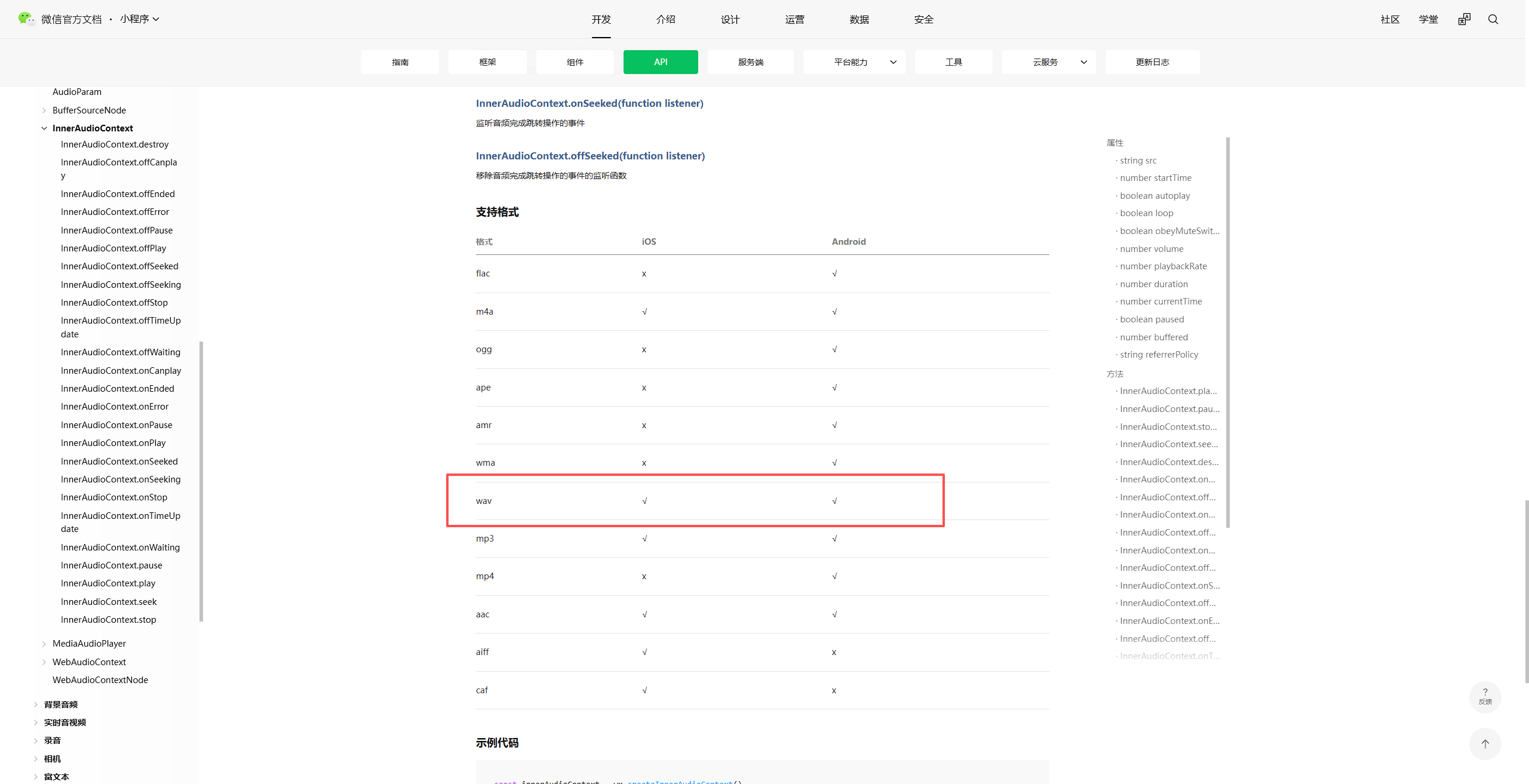Select the 设计 top menu item

point(730,20)
